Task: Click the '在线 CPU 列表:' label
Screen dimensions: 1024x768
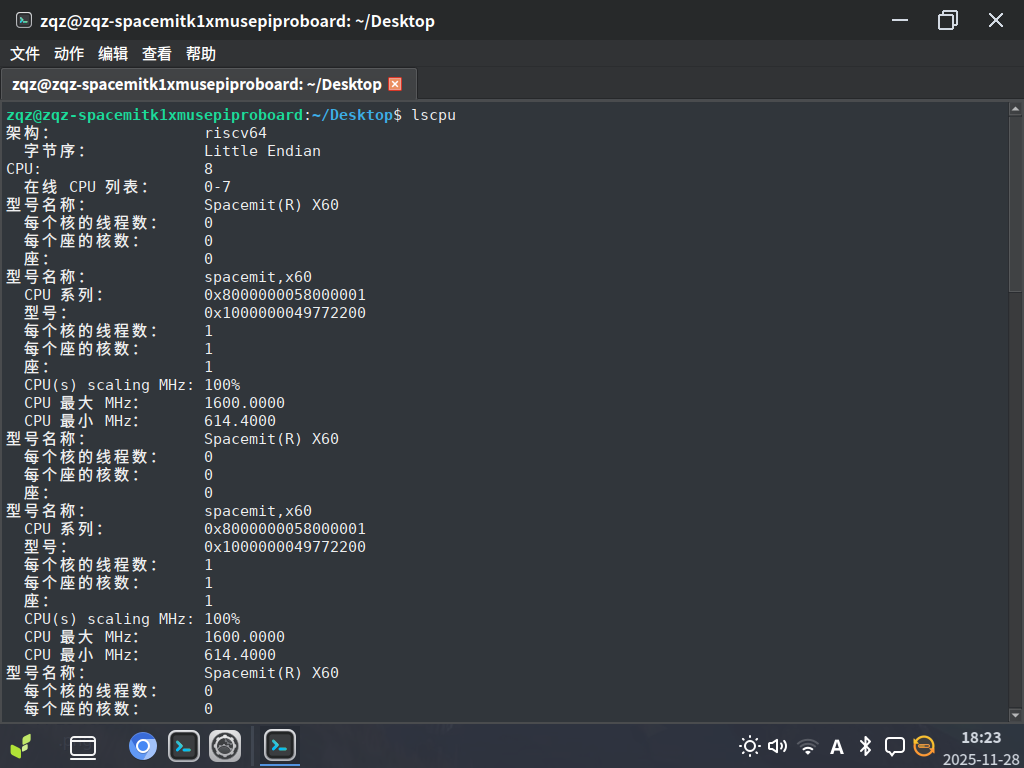Action: [x=87, y=187]
